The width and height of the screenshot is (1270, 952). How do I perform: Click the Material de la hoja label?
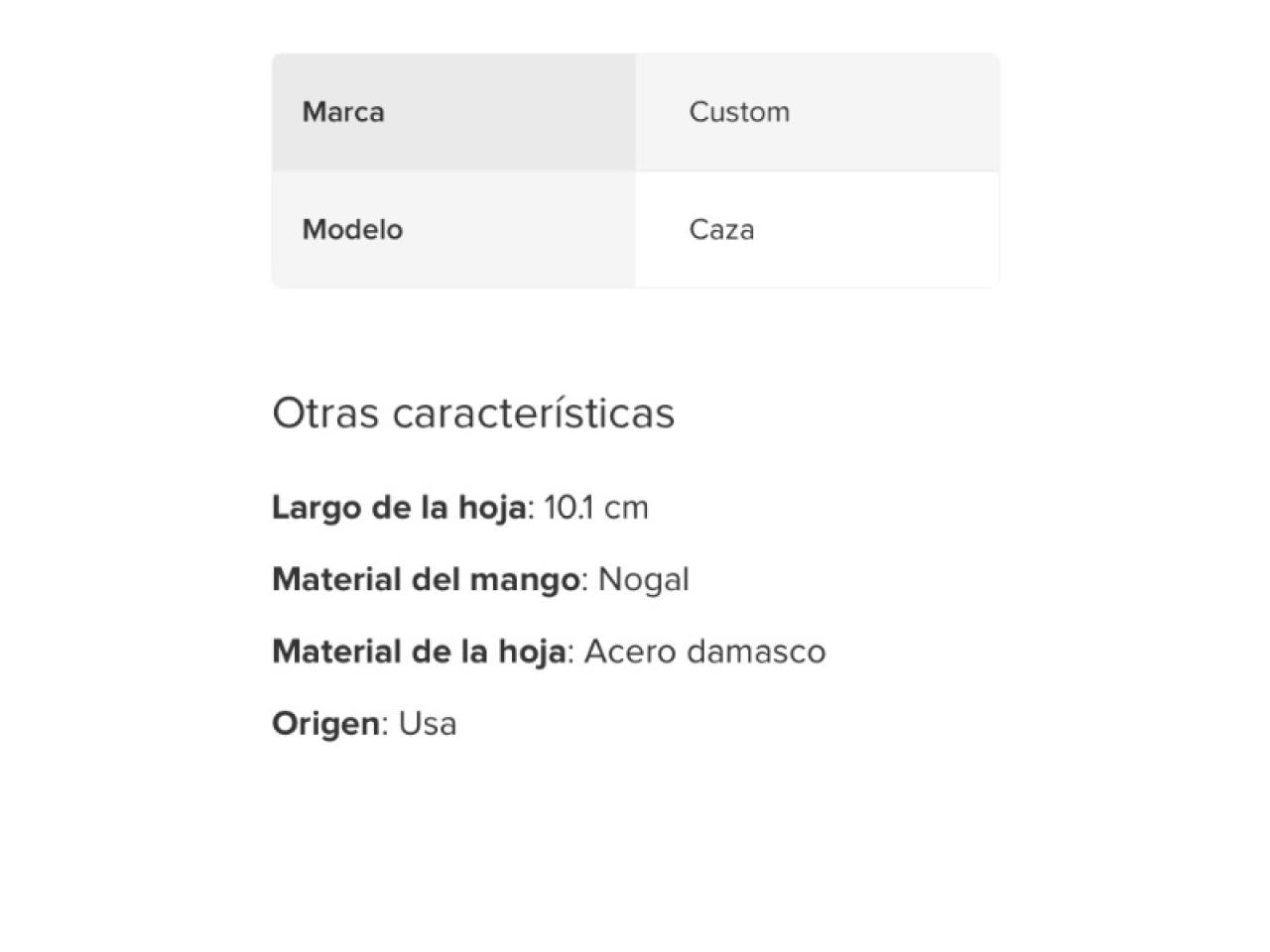tap(419, 652)
